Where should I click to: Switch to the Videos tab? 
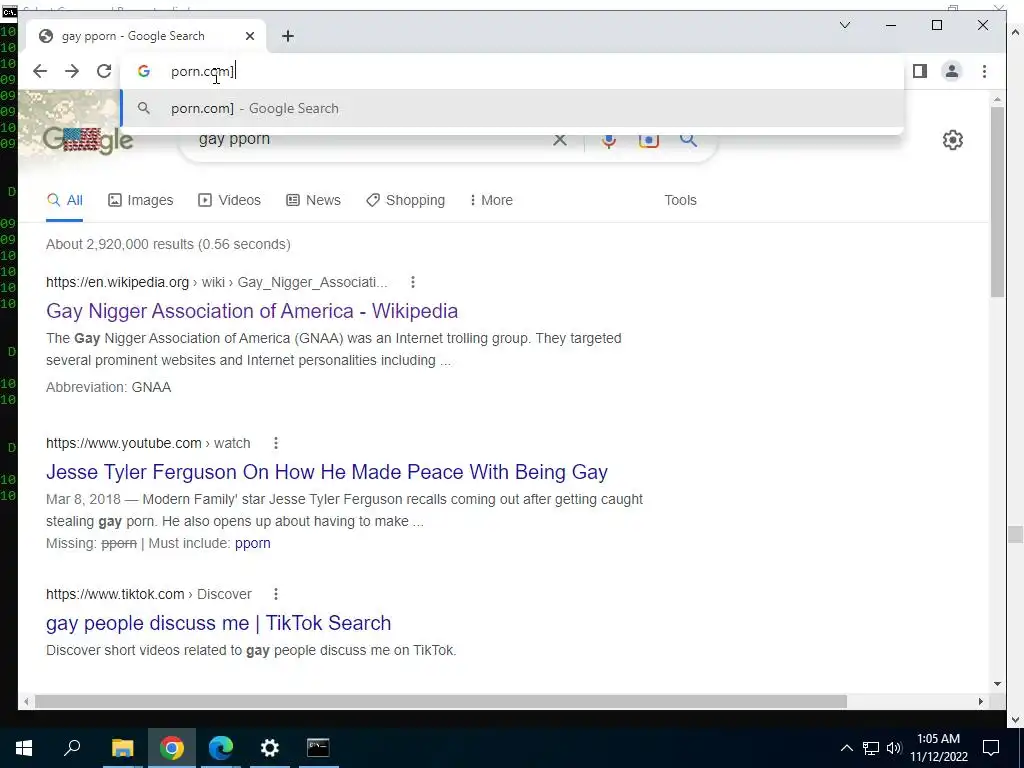point(229,200)
